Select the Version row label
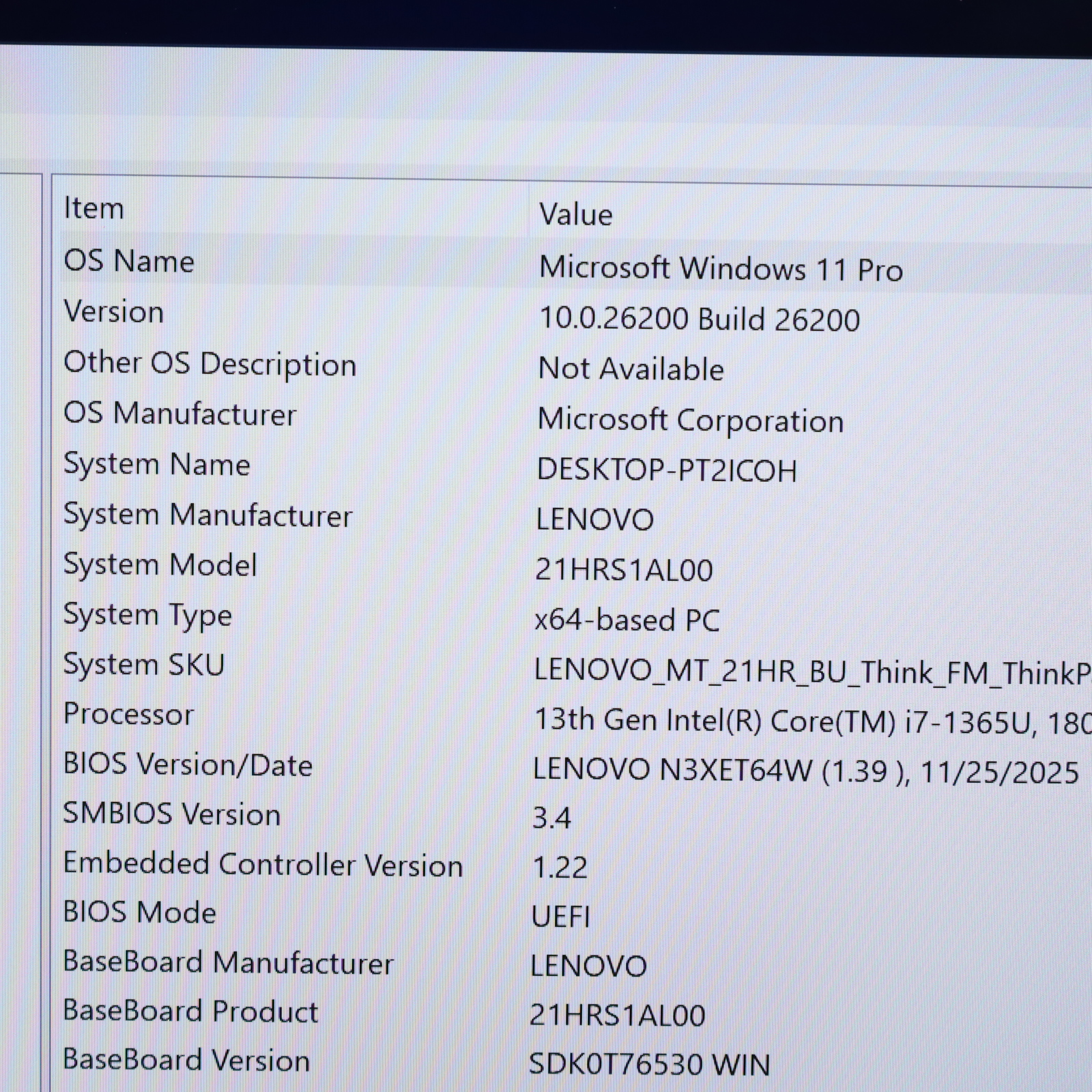1092x1092 pixels. pos(114,312)
